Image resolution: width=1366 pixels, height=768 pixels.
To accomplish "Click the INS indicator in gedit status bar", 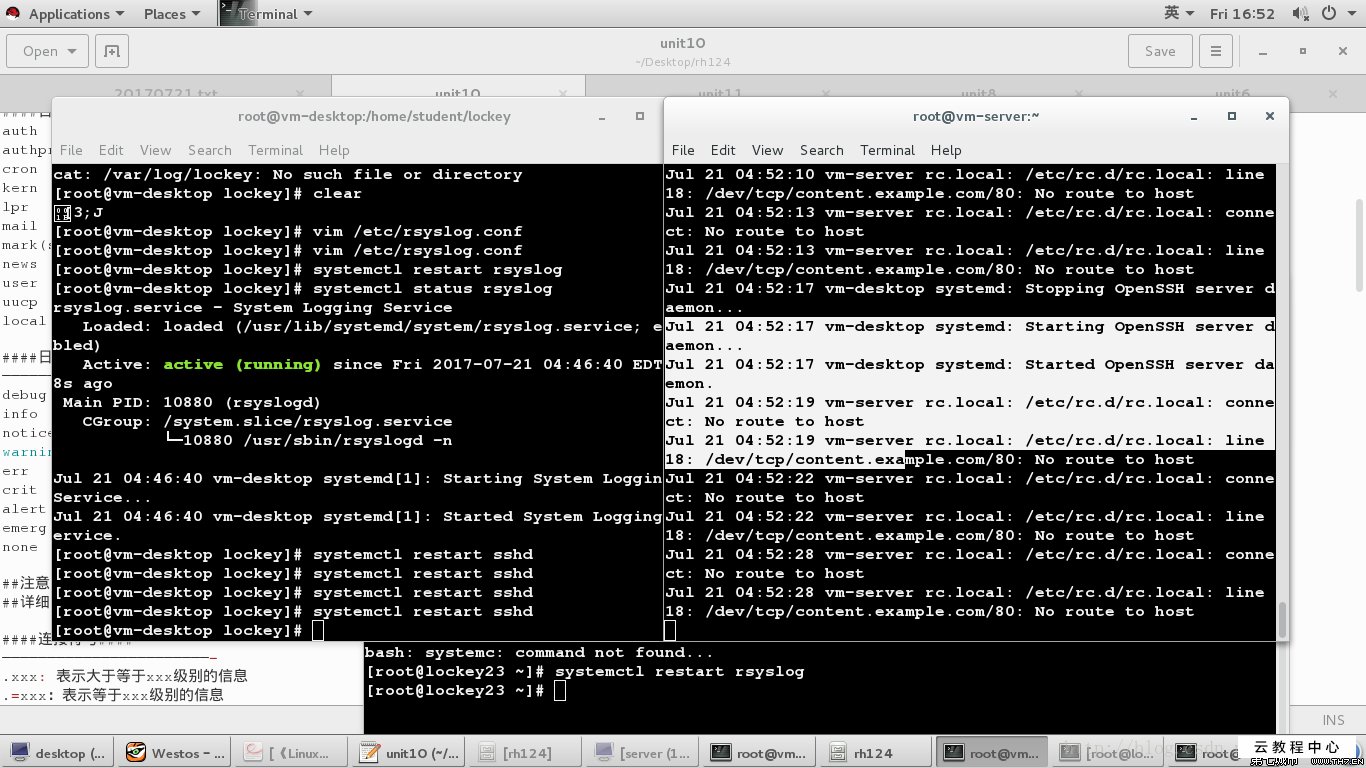I will 1333,720.
